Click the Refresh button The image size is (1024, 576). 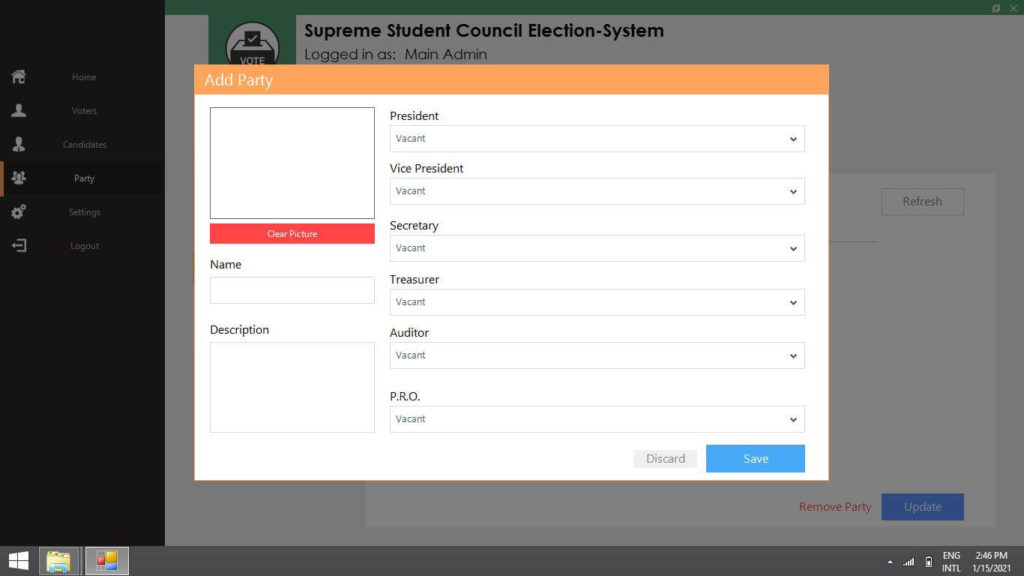[921, 201]
